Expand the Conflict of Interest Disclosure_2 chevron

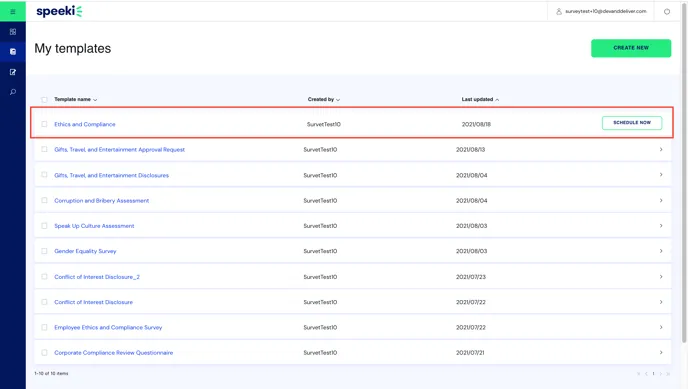coord(661,277)
